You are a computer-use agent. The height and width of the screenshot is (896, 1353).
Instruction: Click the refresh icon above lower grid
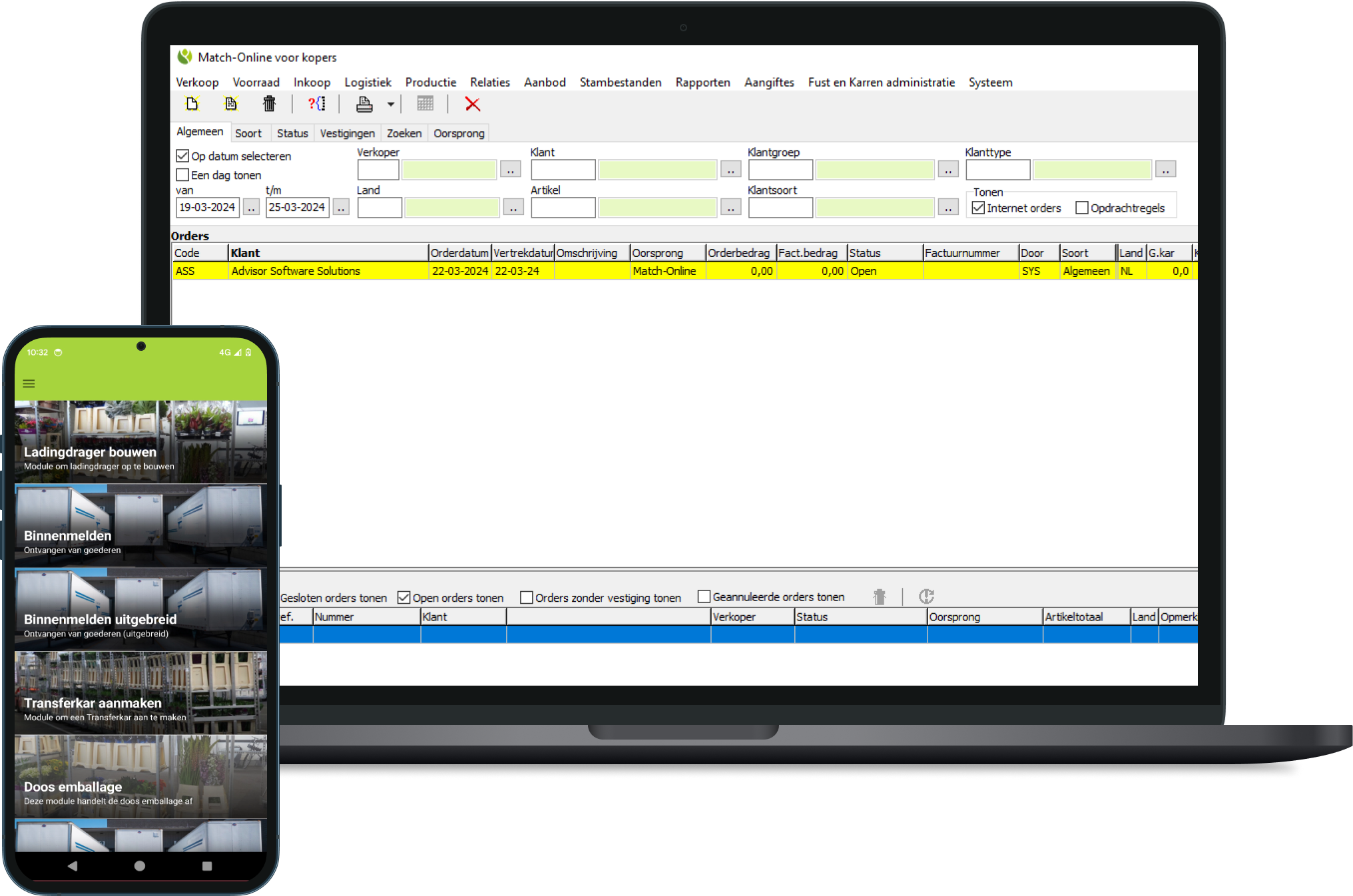(926, 596)
